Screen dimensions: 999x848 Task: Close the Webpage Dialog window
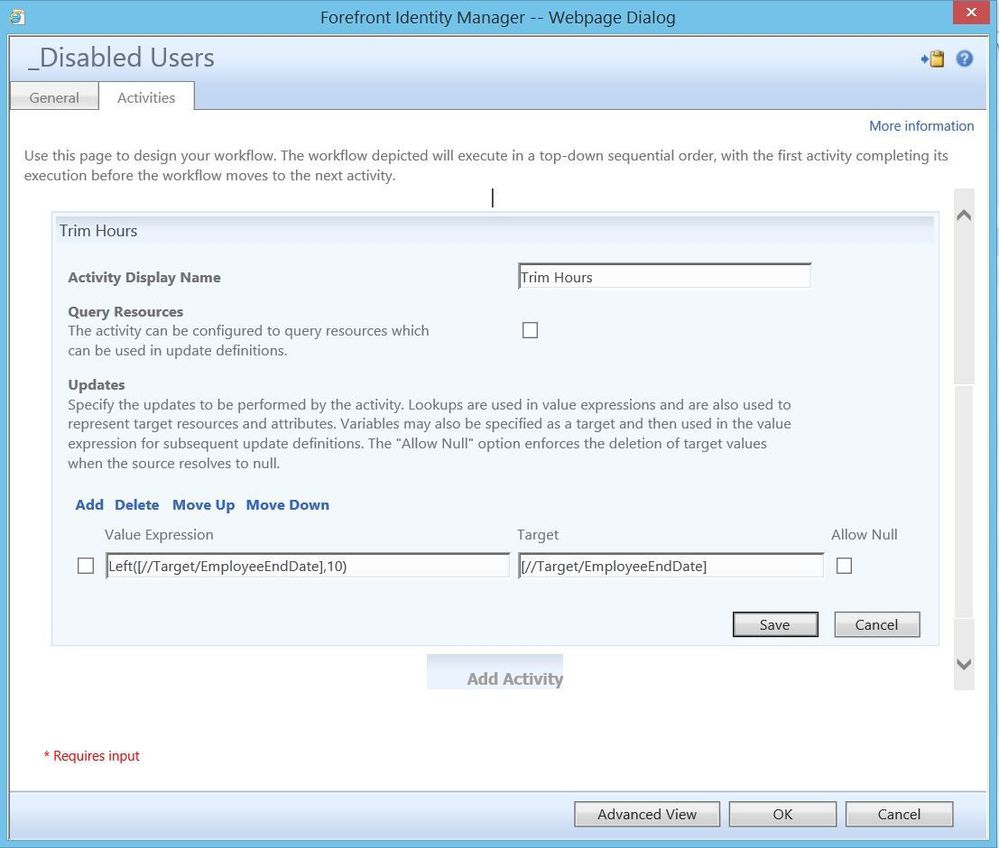tap(971, 12)
